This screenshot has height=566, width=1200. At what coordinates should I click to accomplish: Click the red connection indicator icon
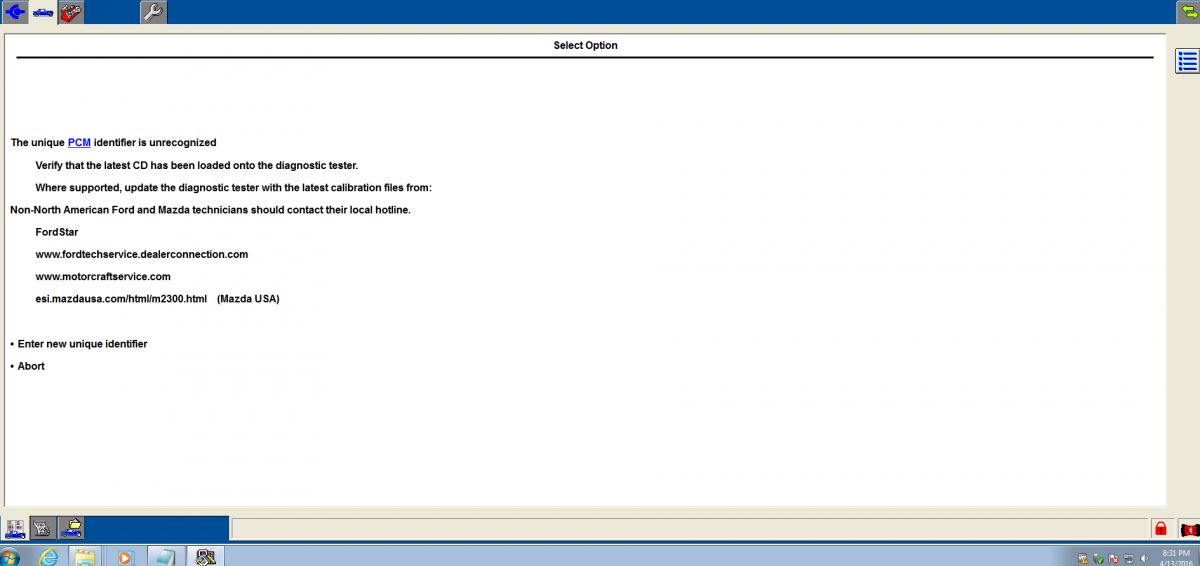[x=1189, y=529]
